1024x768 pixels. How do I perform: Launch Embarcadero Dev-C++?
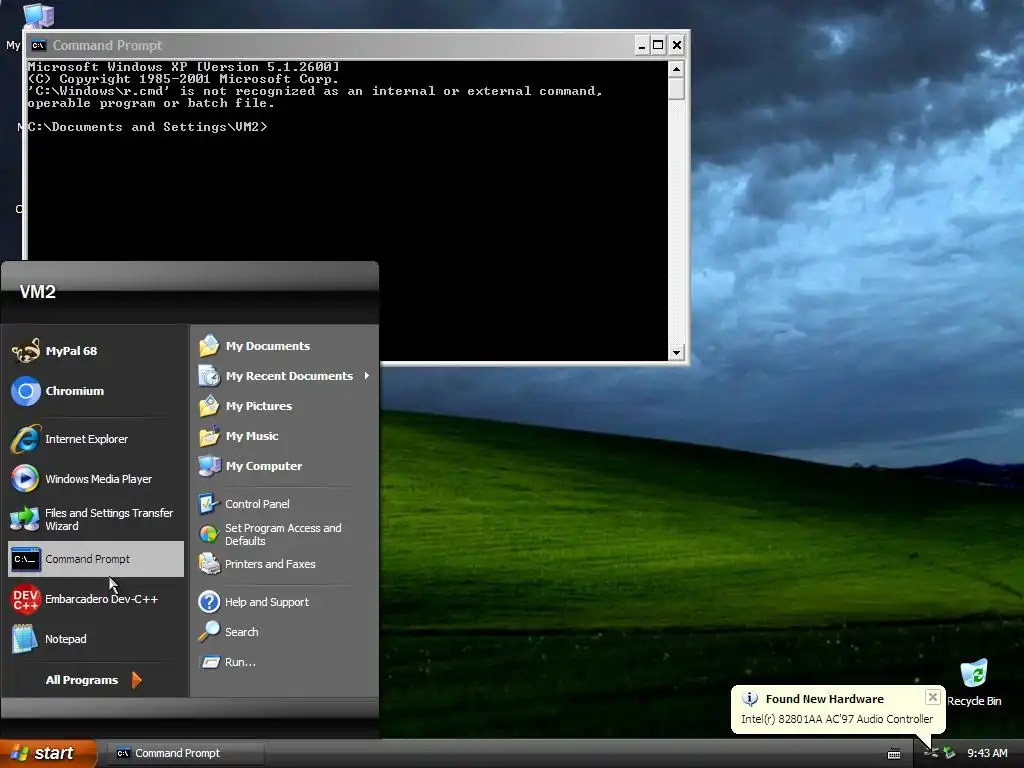tap(95, 599)
